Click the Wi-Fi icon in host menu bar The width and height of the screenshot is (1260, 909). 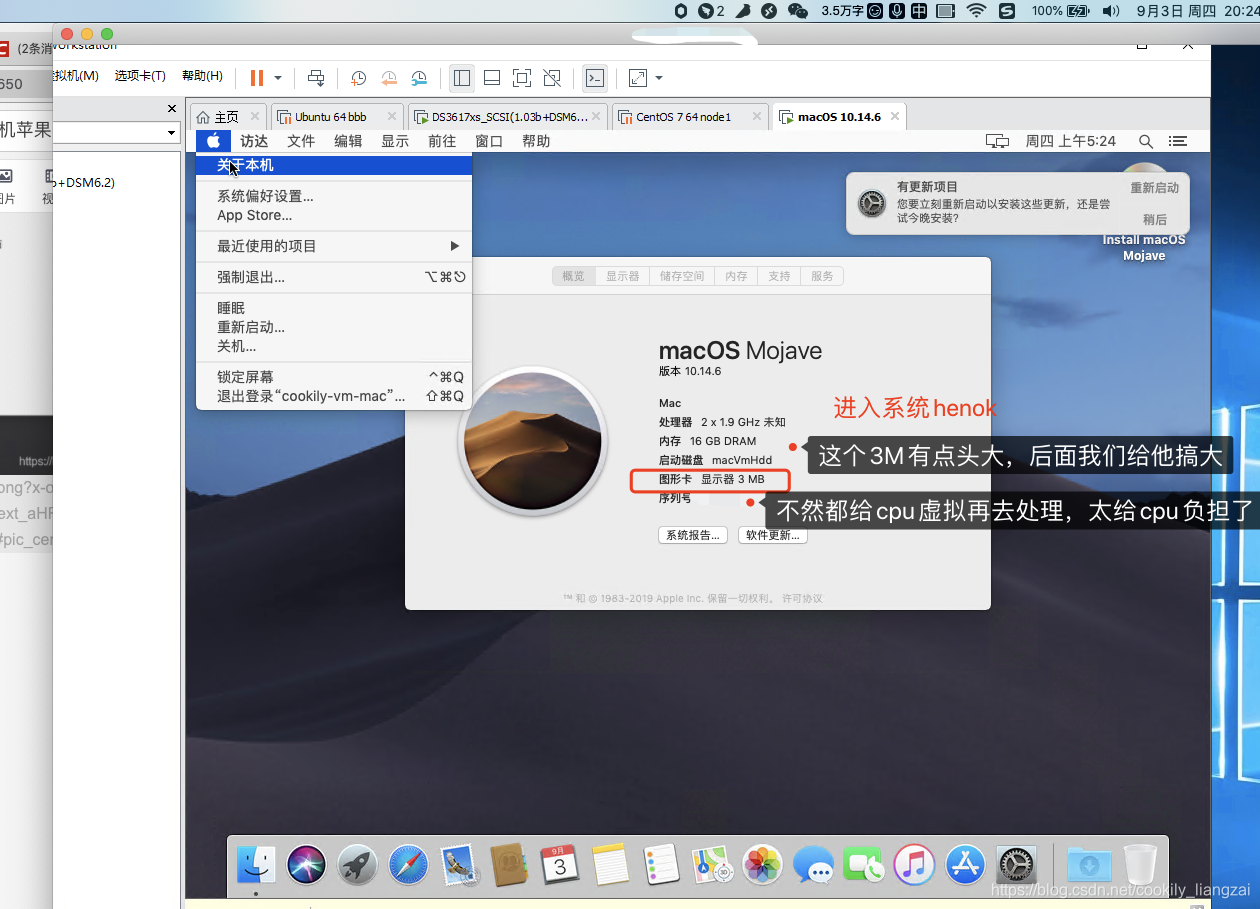point(976,11)
